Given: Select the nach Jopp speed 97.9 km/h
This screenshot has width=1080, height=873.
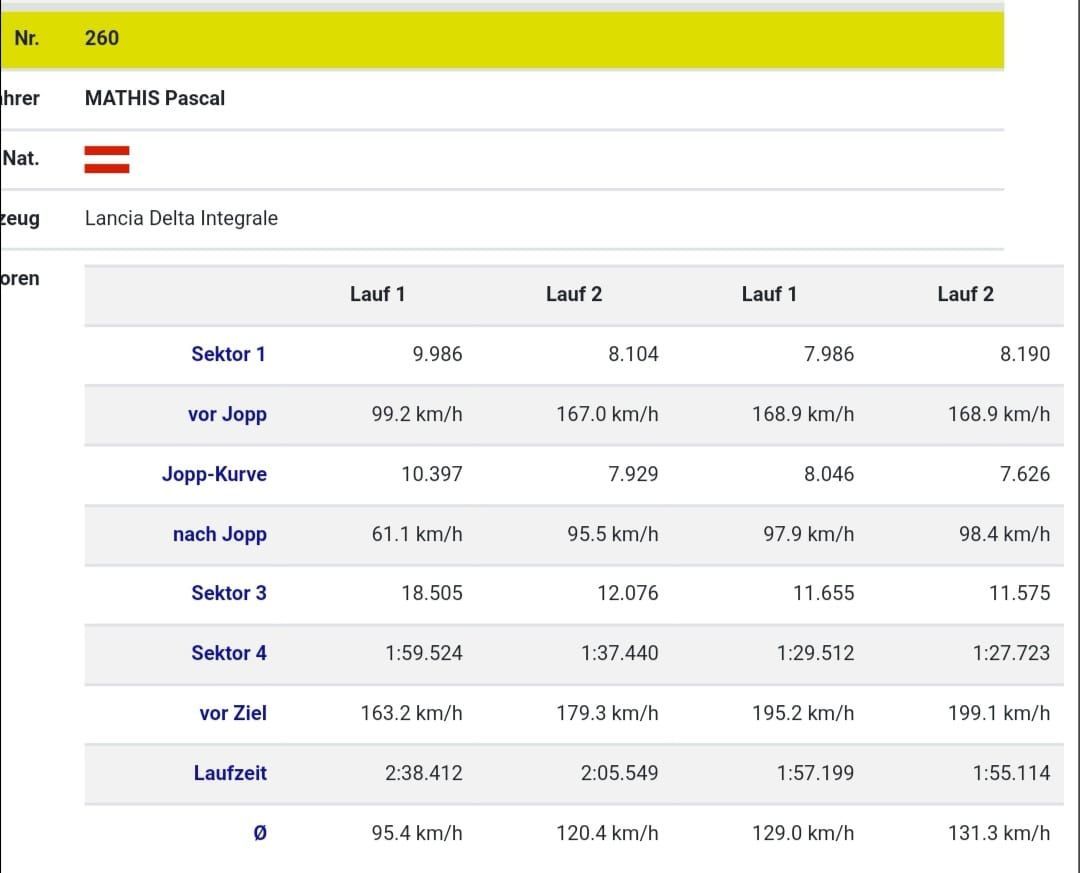Looking at the screenshot, I should point(809,534).
